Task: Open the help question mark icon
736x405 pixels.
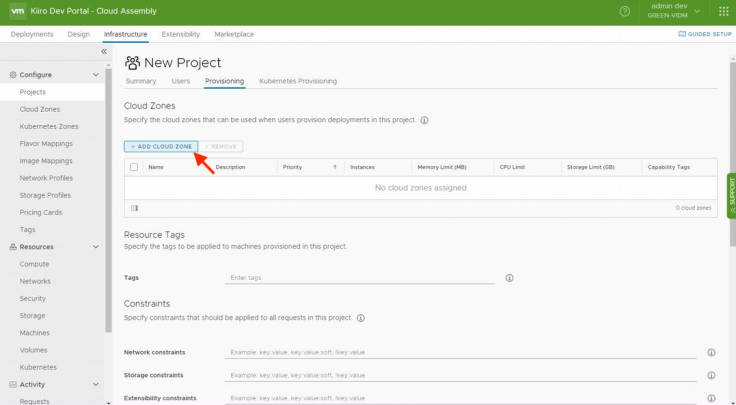Action: point(624,11)
